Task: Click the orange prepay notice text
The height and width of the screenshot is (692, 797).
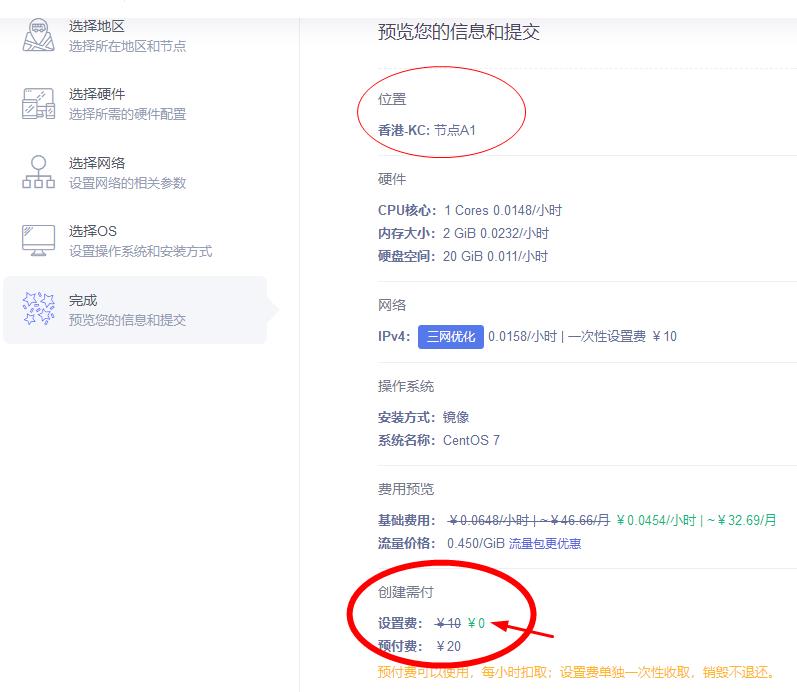Action: coord(577,672)
